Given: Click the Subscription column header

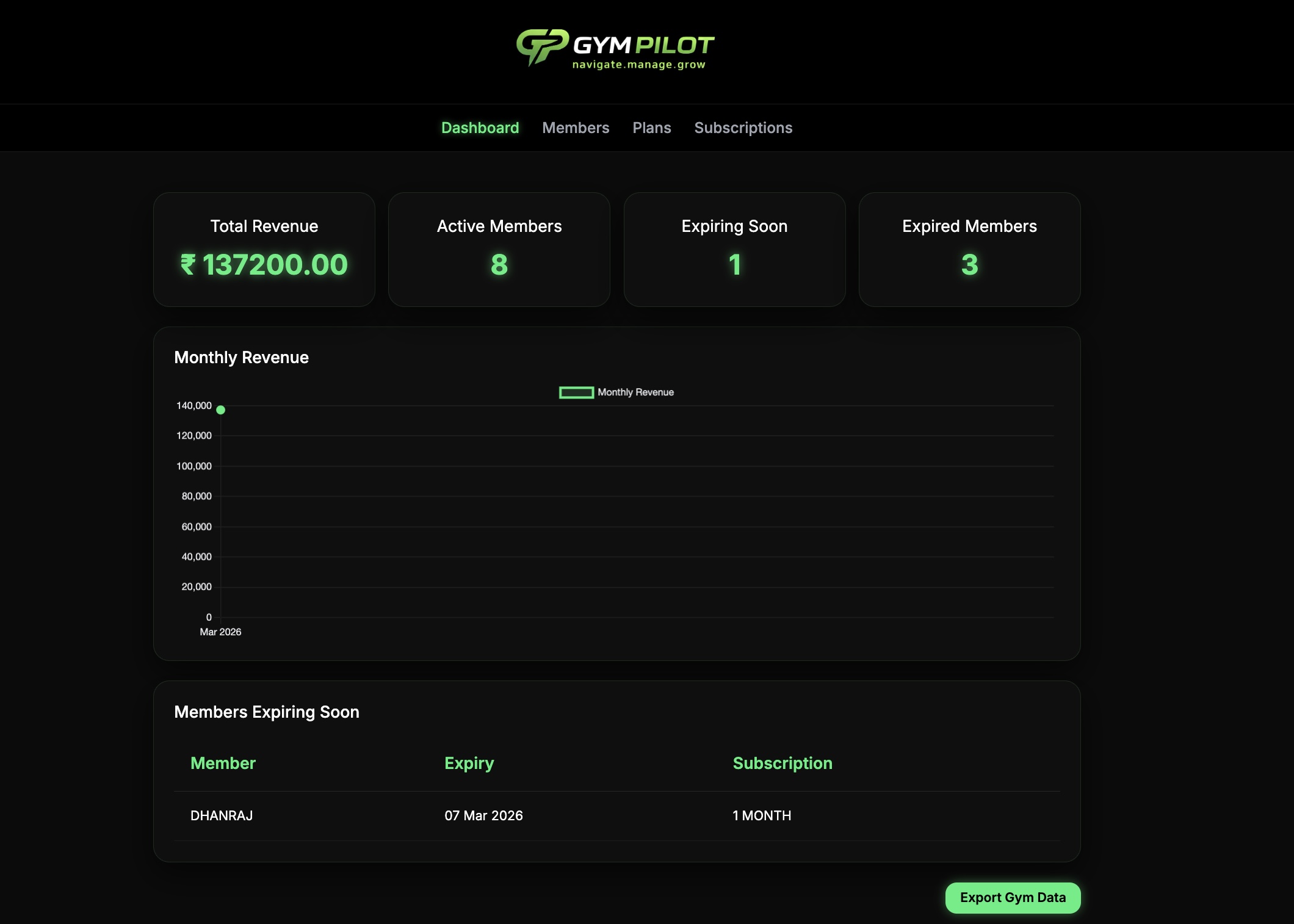Looking at the screenshot, I should pos(782,763).
